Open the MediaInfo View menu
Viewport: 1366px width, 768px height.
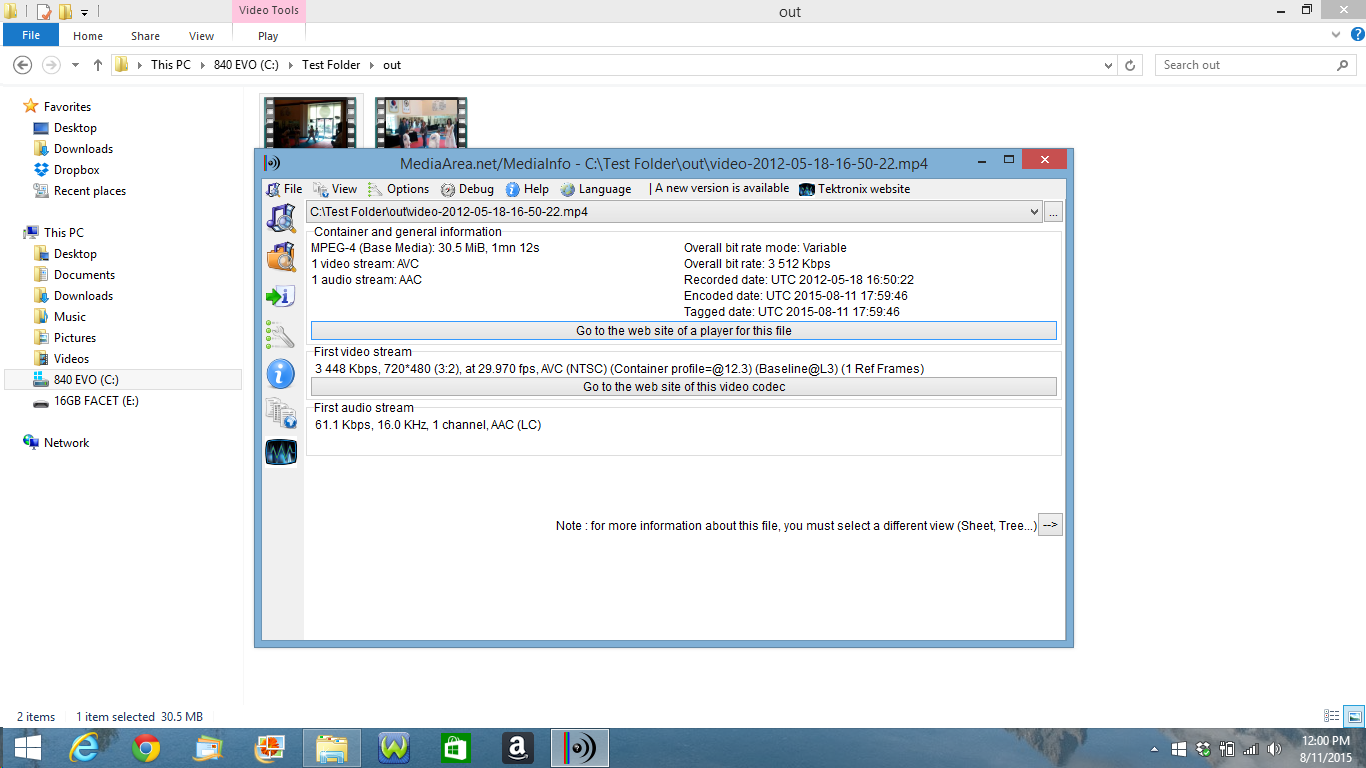click(x=335, y=189)
